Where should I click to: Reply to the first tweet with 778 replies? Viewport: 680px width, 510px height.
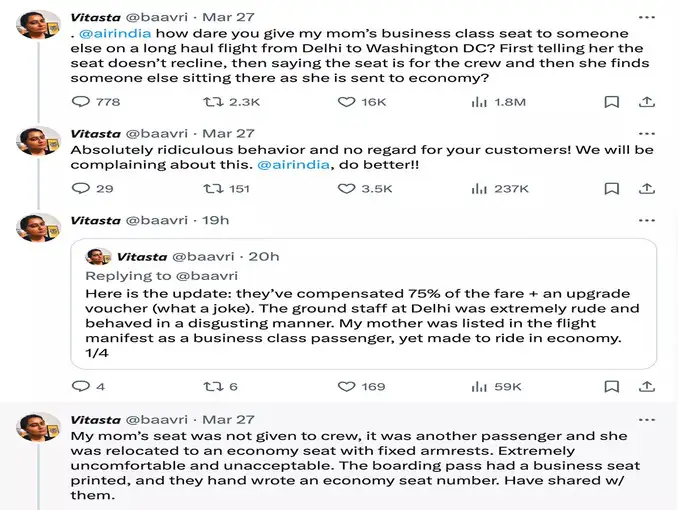(82, 101)
